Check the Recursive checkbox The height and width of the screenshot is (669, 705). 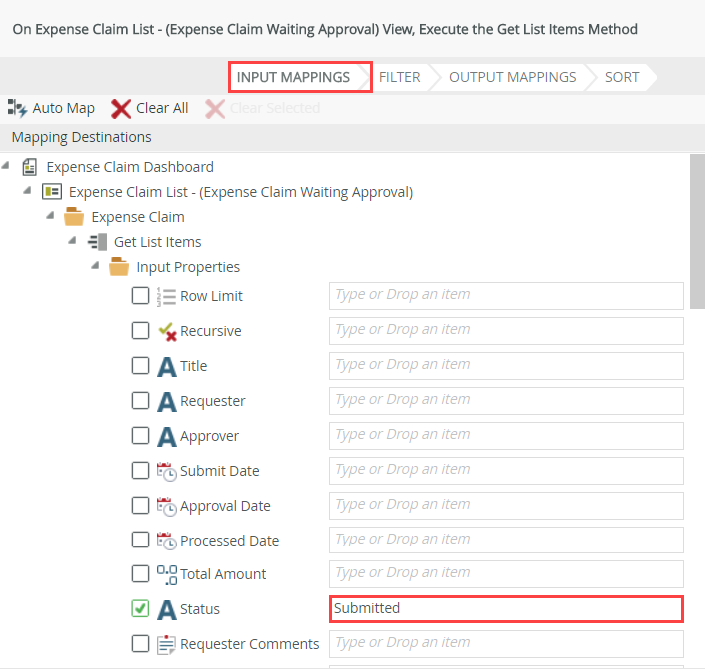click(x=140, y=330)
